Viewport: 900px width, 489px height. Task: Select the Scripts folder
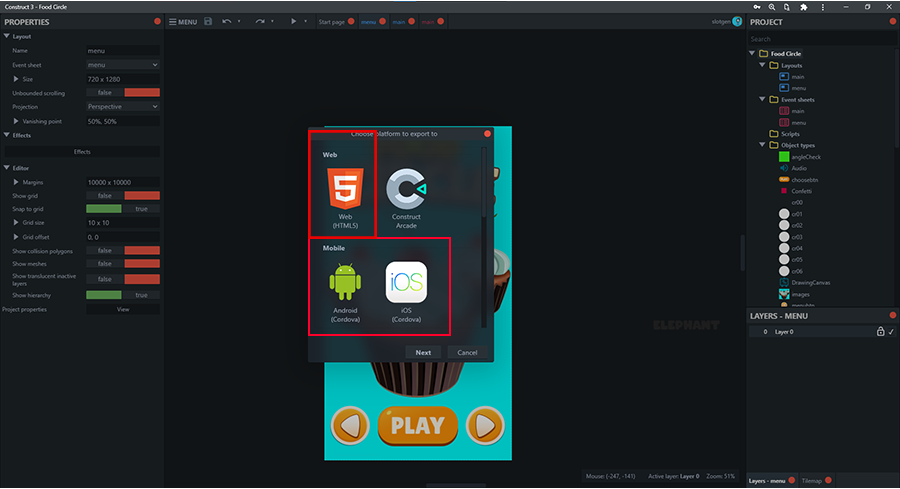click(790, 134)
